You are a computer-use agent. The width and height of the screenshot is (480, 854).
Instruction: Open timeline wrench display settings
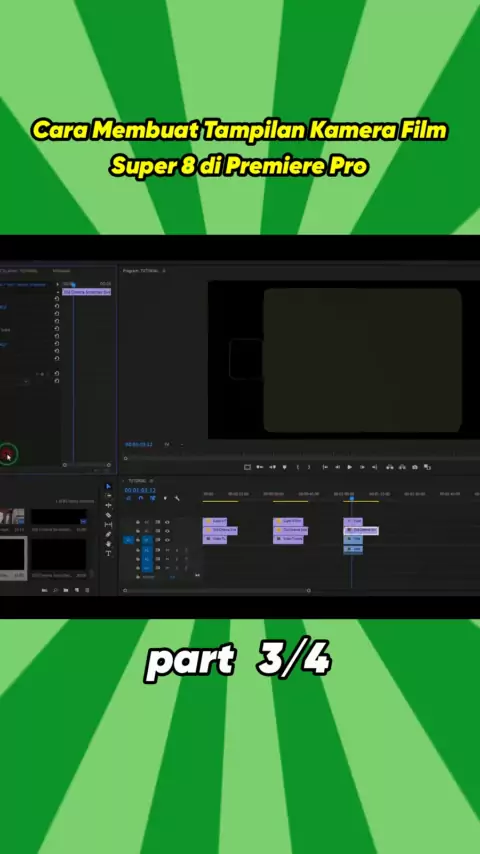tap(177, 498)
